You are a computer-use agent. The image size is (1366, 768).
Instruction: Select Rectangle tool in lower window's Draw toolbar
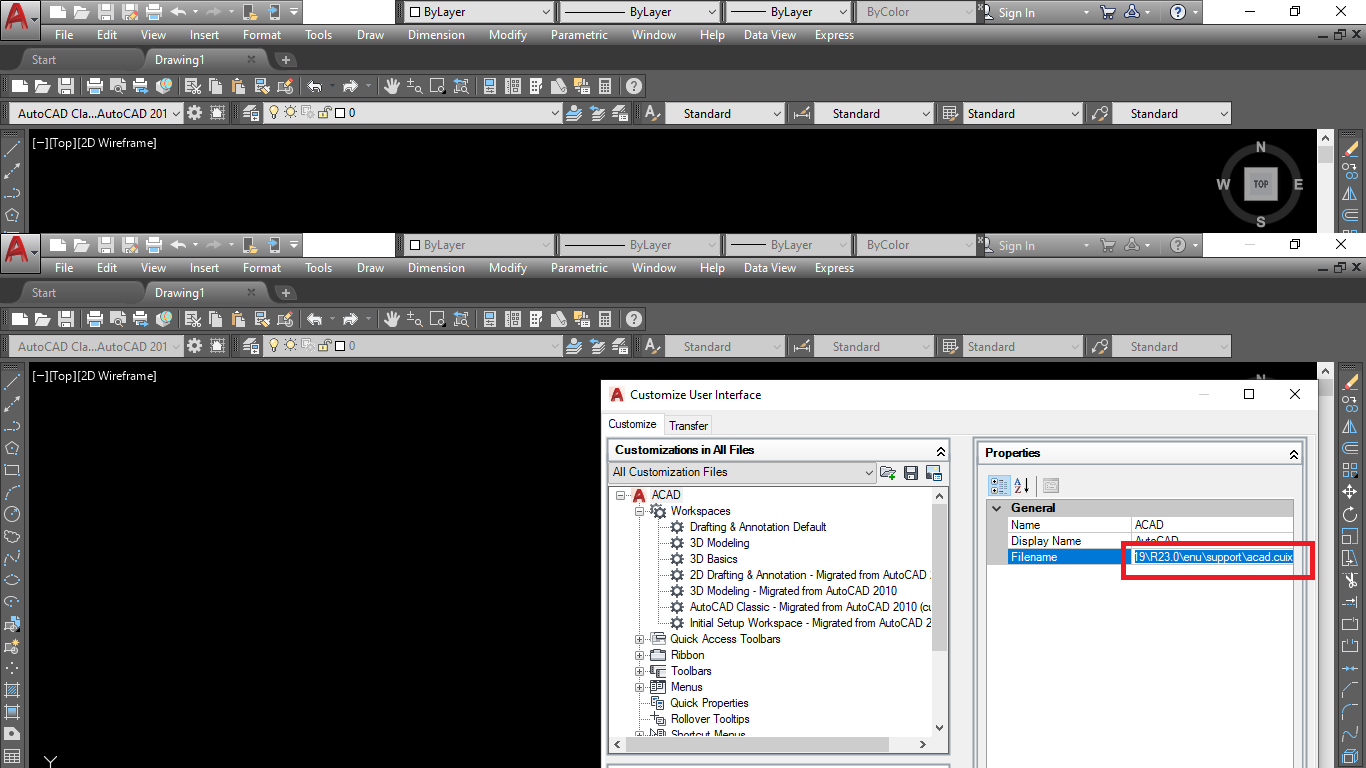point(12,470)
